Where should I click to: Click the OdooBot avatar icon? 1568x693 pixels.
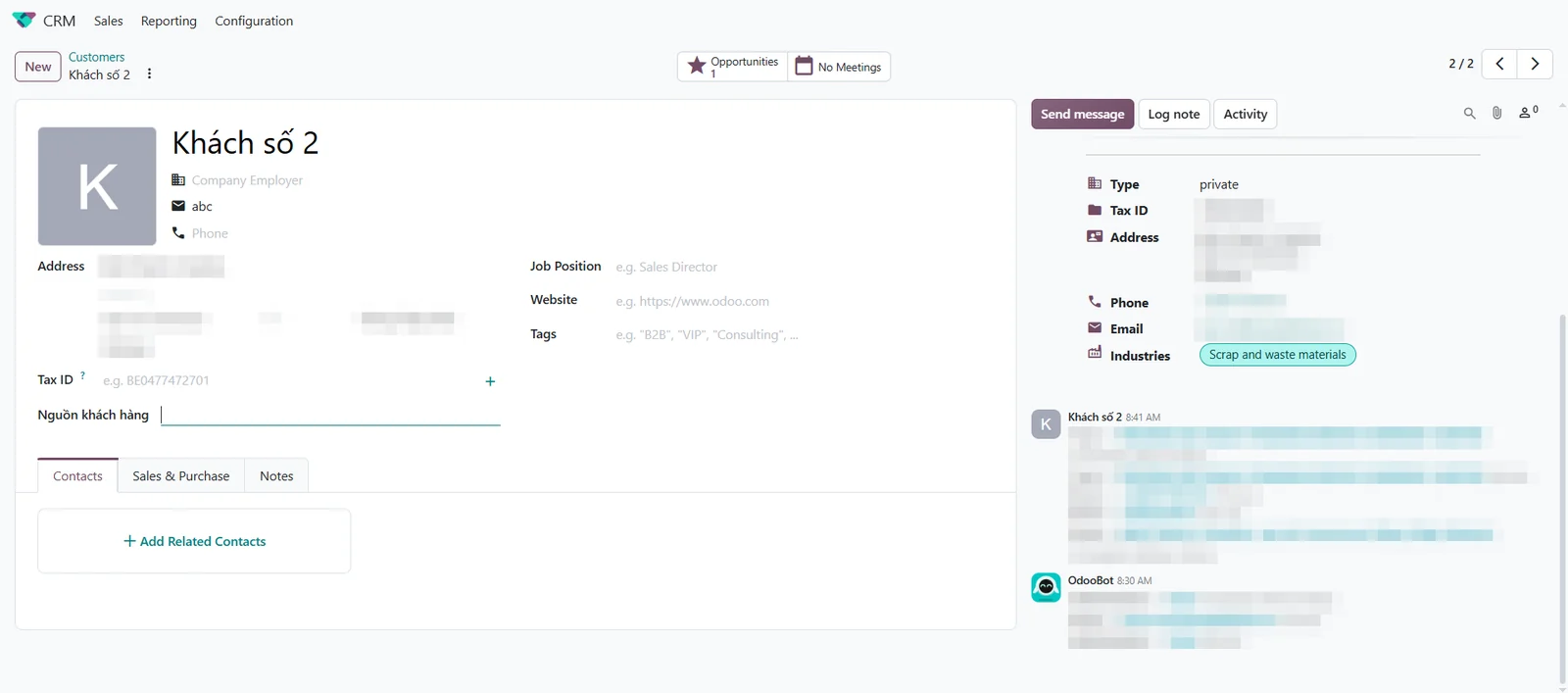[x=1046, y=587]
